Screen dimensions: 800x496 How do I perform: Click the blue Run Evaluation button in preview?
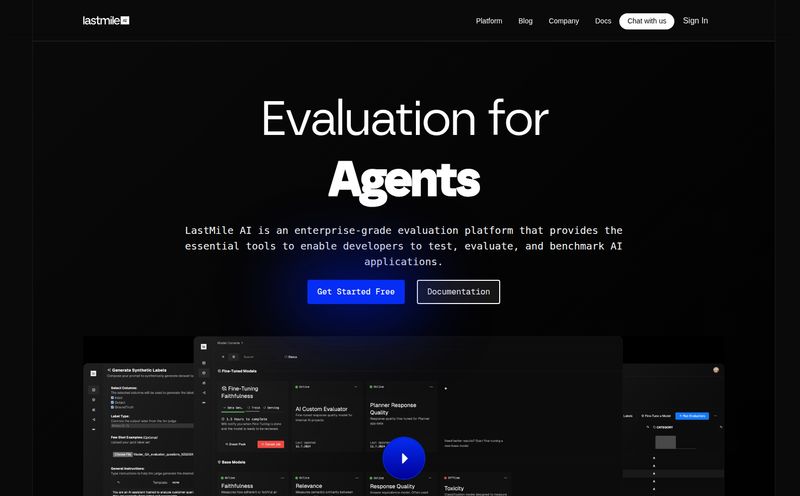(692, 416)
